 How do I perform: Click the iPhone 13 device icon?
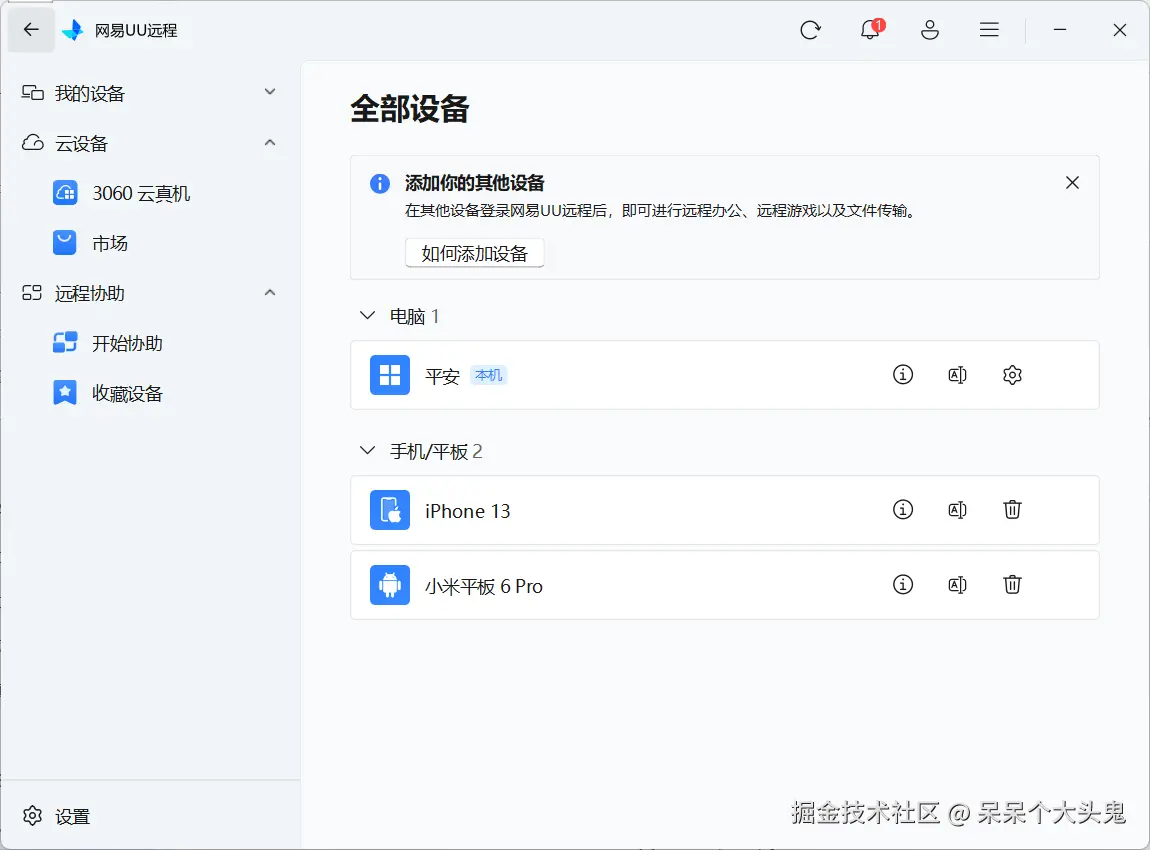coord(389,510)
